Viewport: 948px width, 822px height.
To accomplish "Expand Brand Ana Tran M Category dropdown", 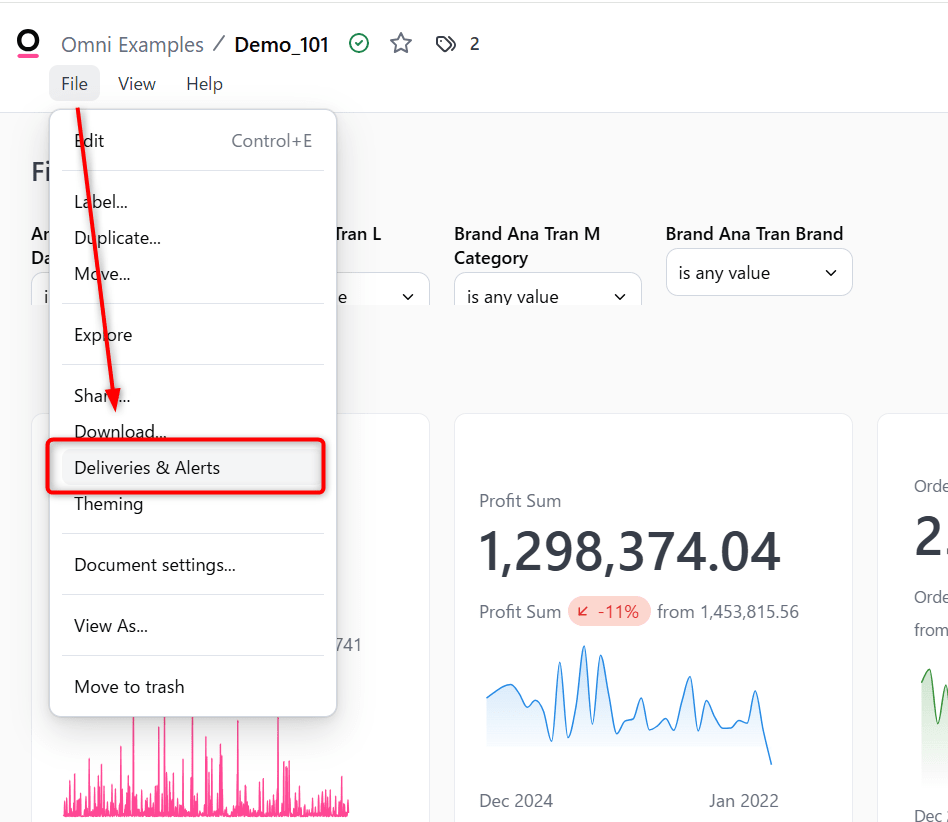I will [x=548, y=290].
